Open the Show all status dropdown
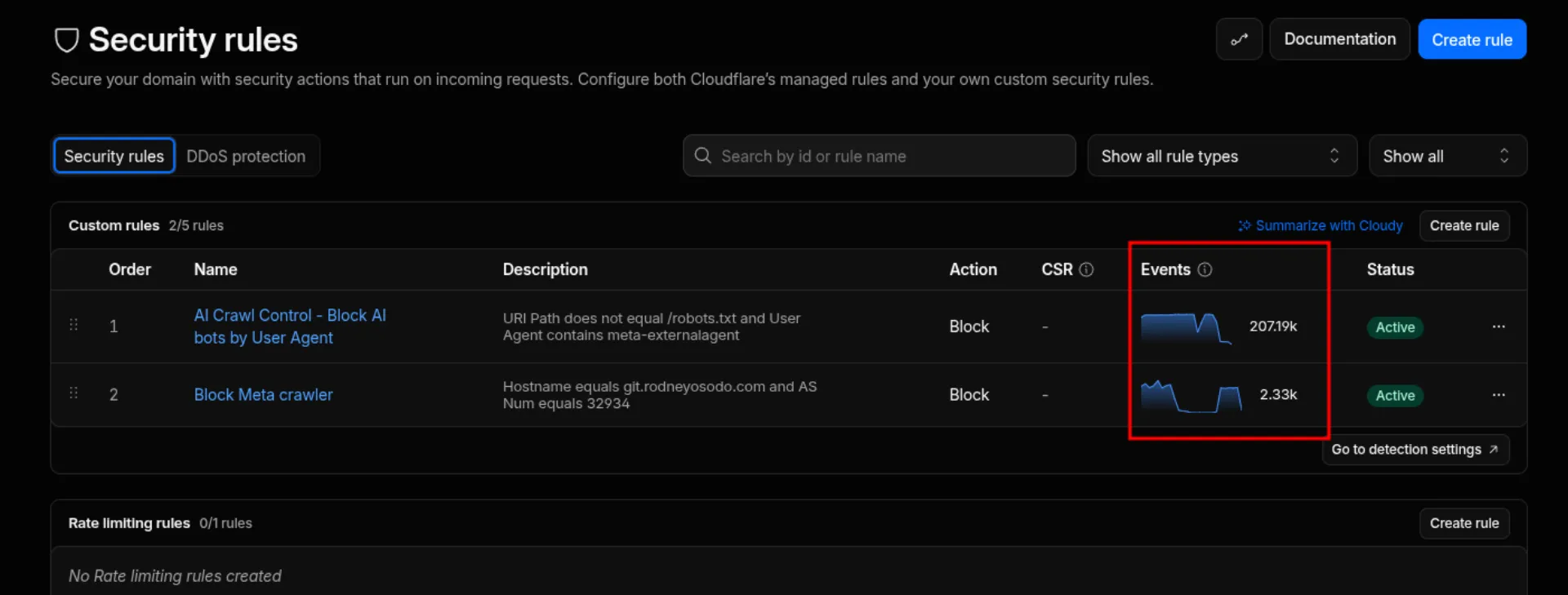The width and height of the screenshot is (1568, 595). [x=1447, y=156]
